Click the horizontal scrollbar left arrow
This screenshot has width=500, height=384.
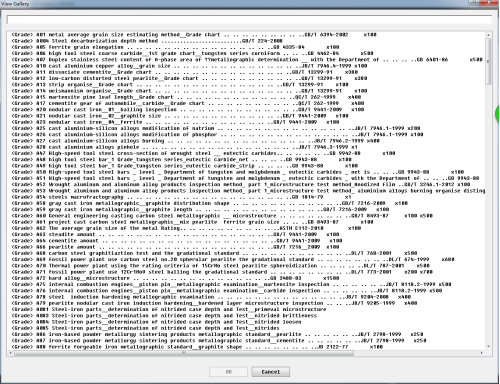[9, 353]
